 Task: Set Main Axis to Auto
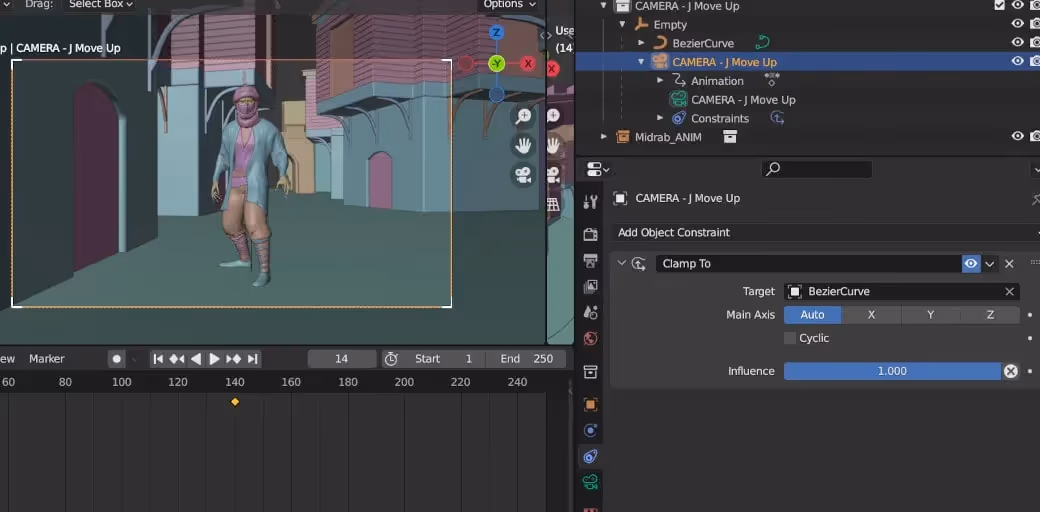coord(812,315)
